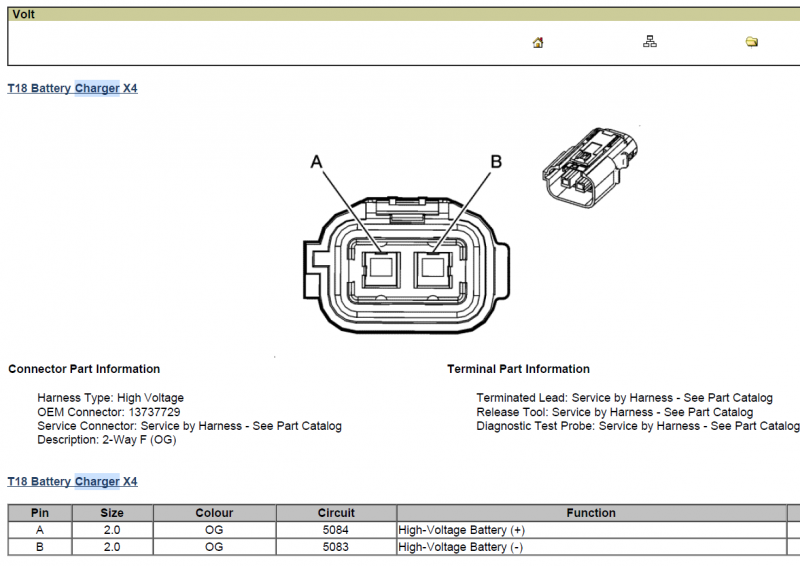The image size is (800, 566).
Task: Click the home icon in the header
Action: tap(538, 42)
